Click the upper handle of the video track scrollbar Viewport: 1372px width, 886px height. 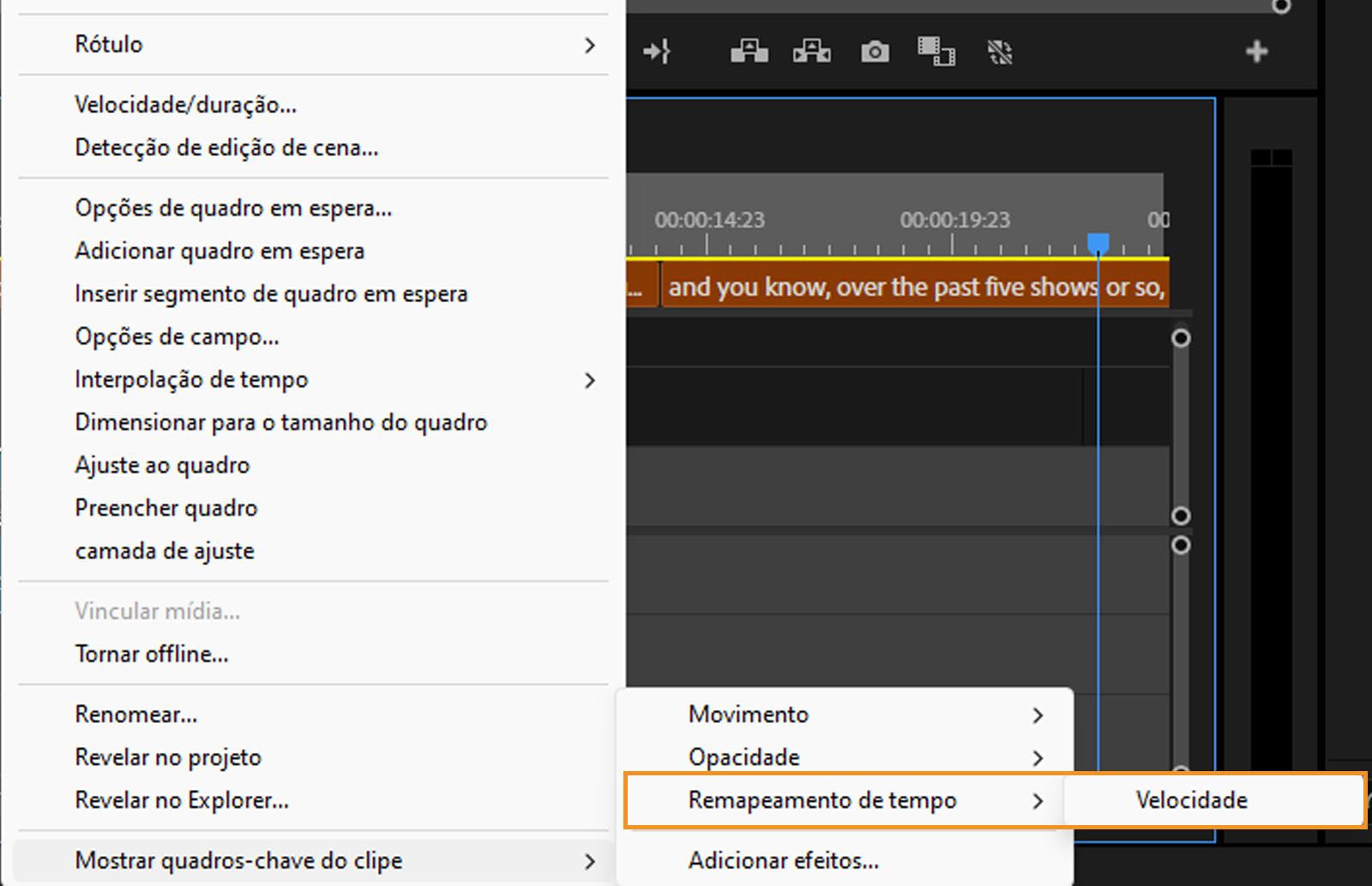pos(1181,338)
